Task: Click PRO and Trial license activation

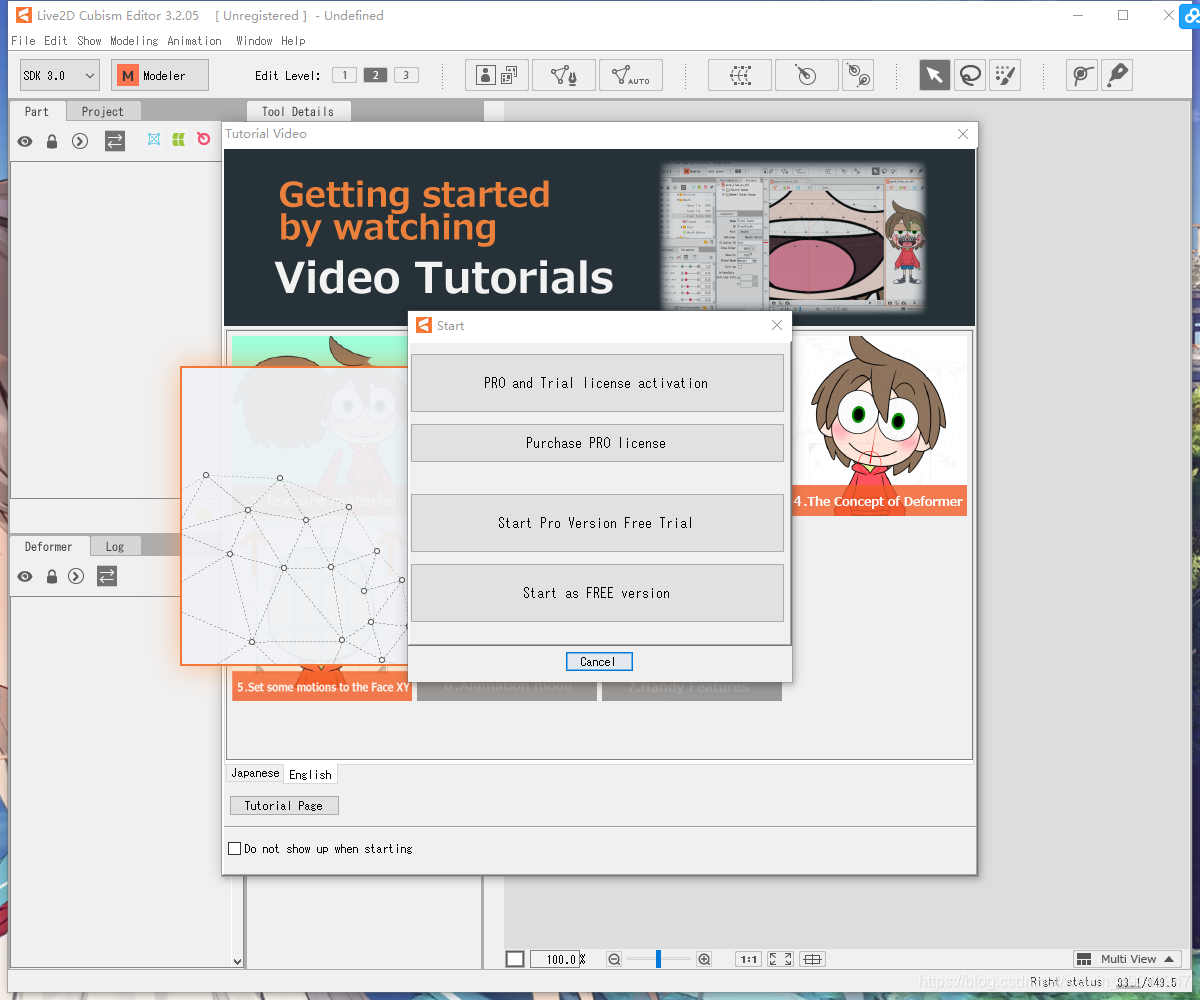Action: (597, 383)
